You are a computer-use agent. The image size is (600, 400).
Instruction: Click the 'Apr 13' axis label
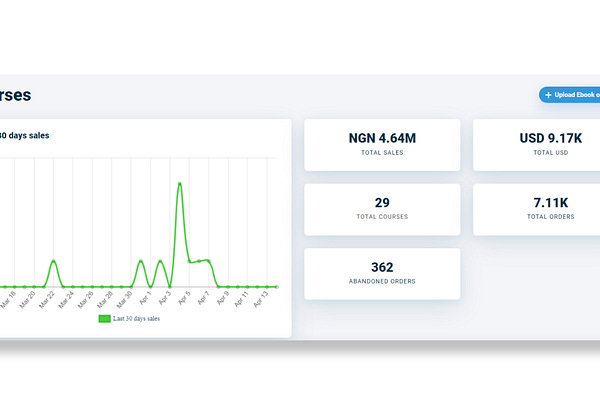pyautogui.click(x=261, y=299)
